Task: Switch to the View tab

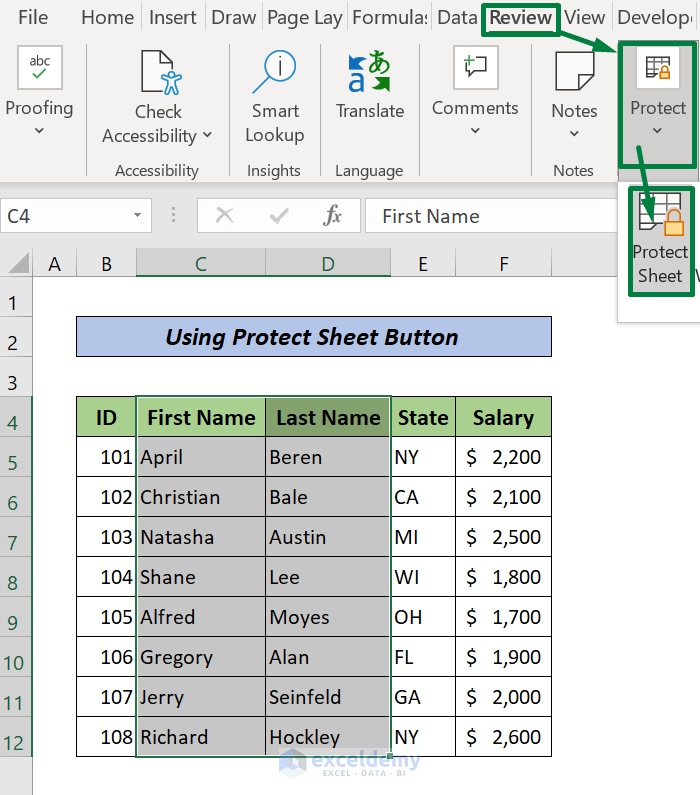Action: [584, 17]
